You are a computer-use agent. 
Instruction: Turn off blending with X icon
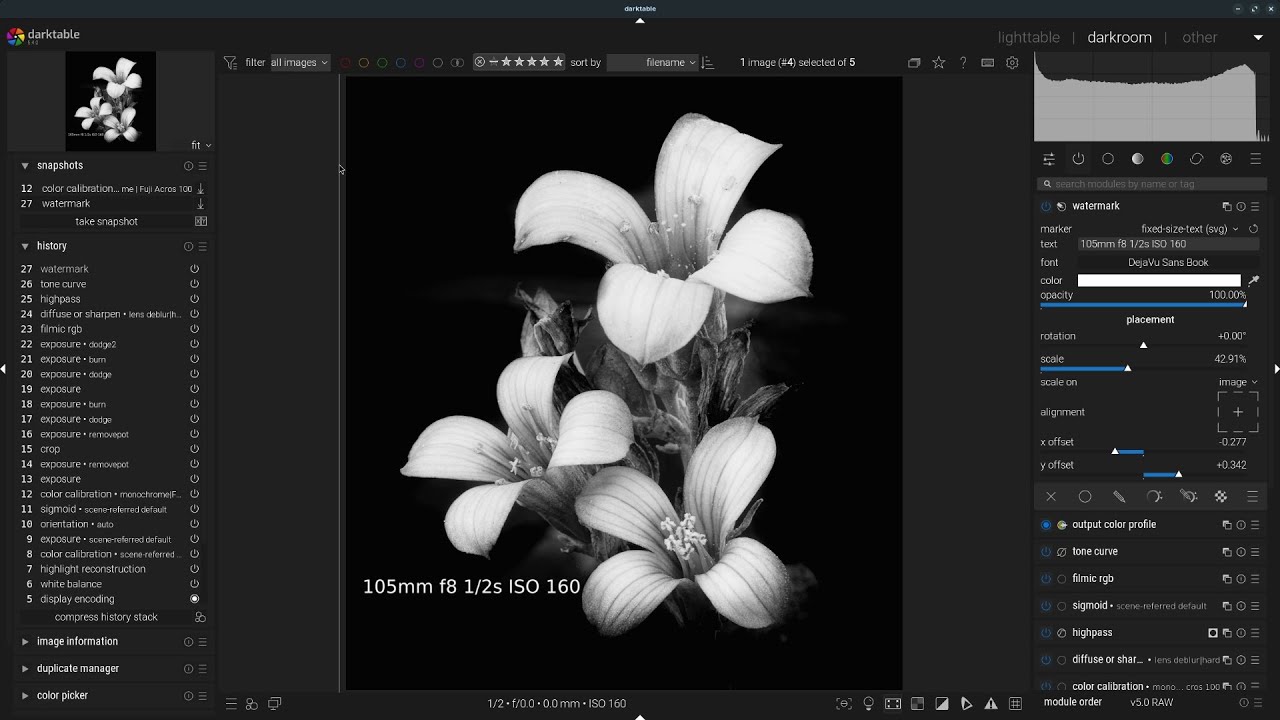point(1051,497)
